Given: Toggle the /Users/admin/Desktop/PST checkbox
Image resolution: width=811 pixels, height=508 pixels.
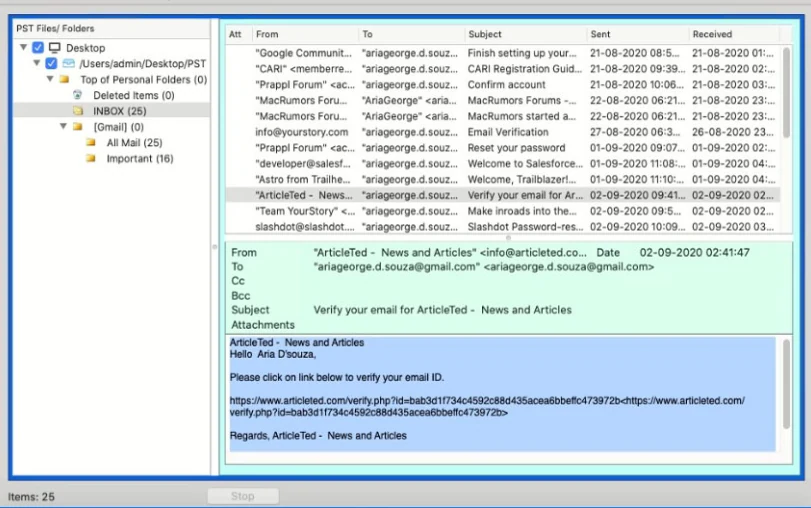Looking at the screenshot, I should click(x=51, y=64).
